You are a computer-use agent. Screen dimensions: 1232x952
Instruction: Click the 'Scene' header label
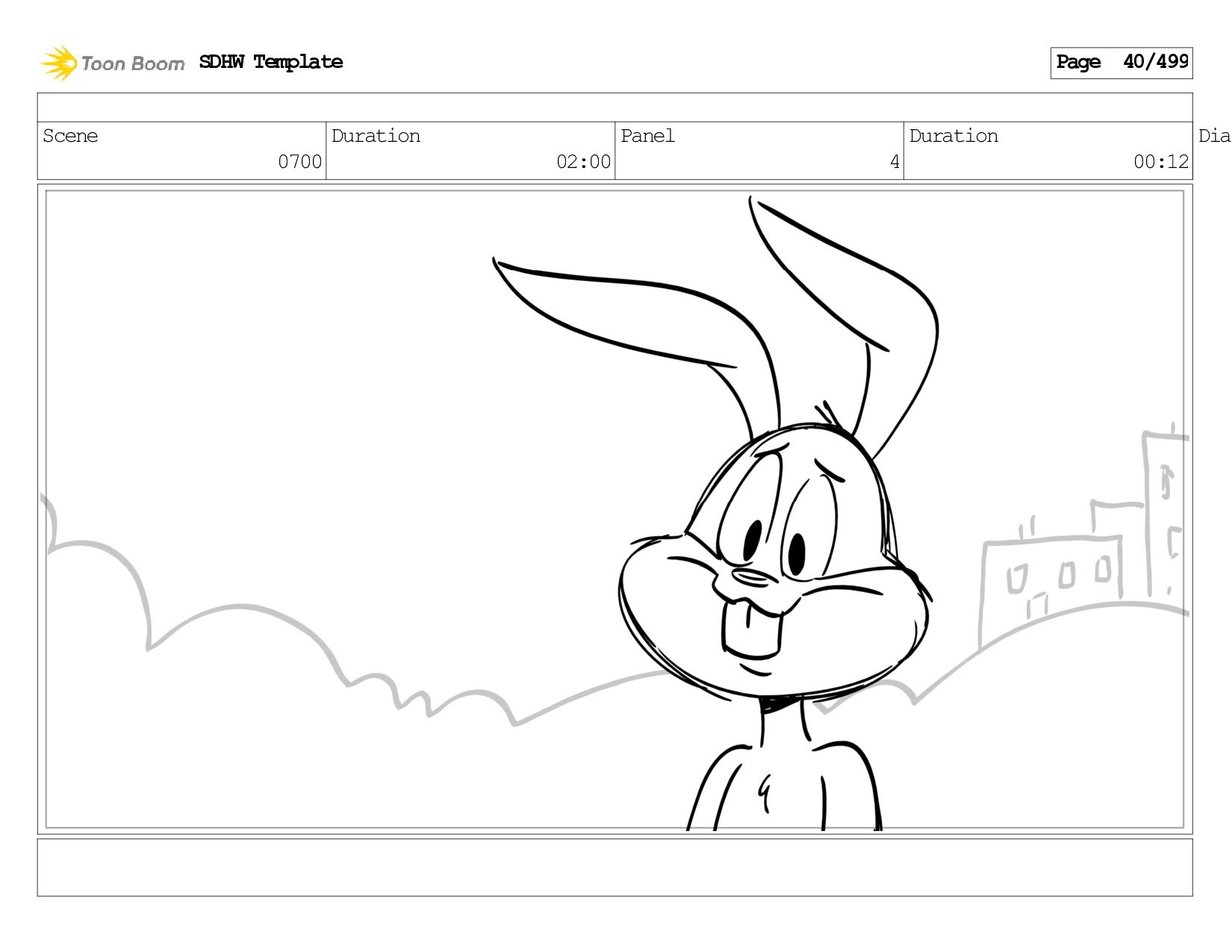70,136
